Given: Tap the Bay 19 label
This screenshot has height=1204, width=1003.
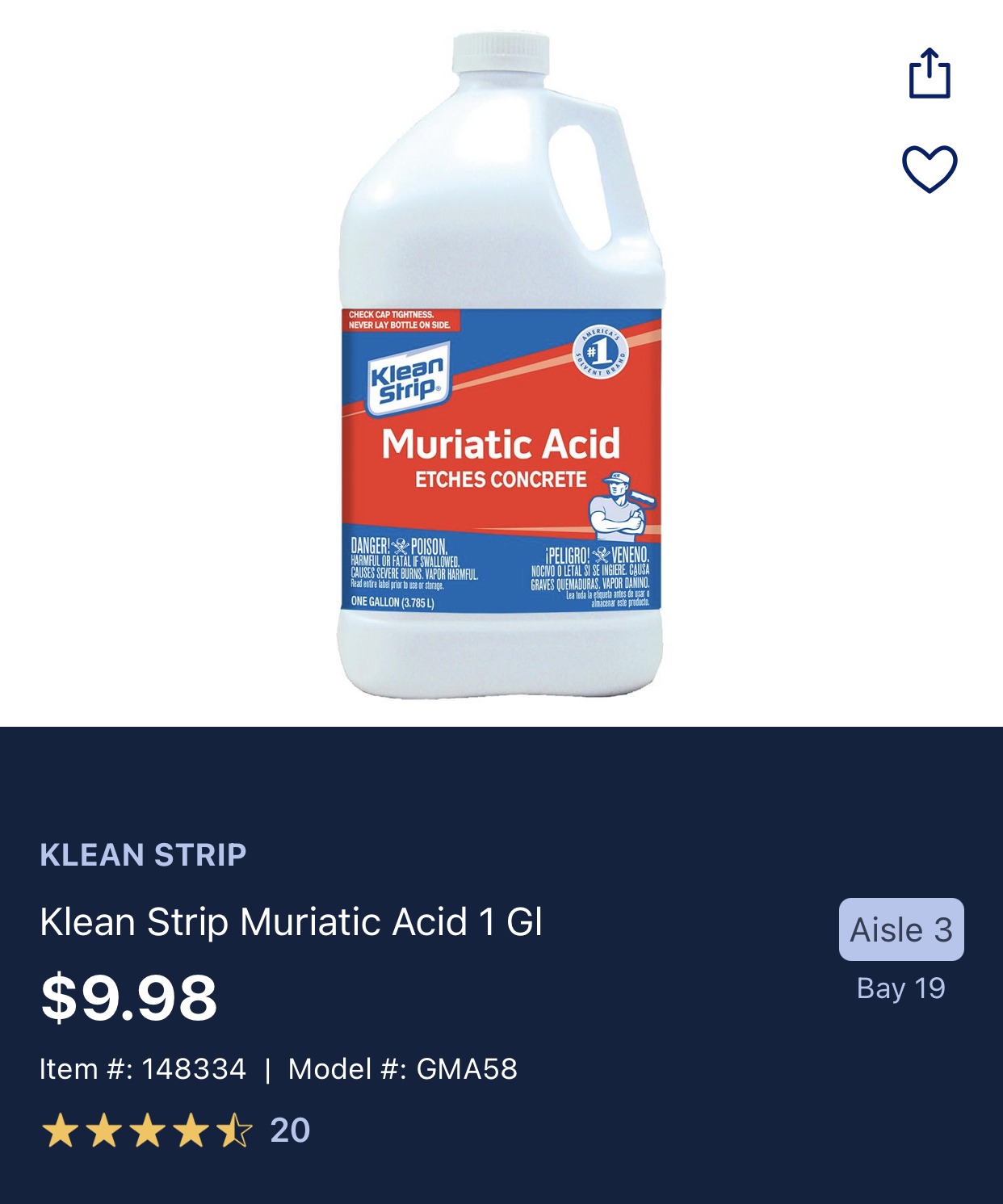Looking at the screenshot, I should click(x=901, y=988).
